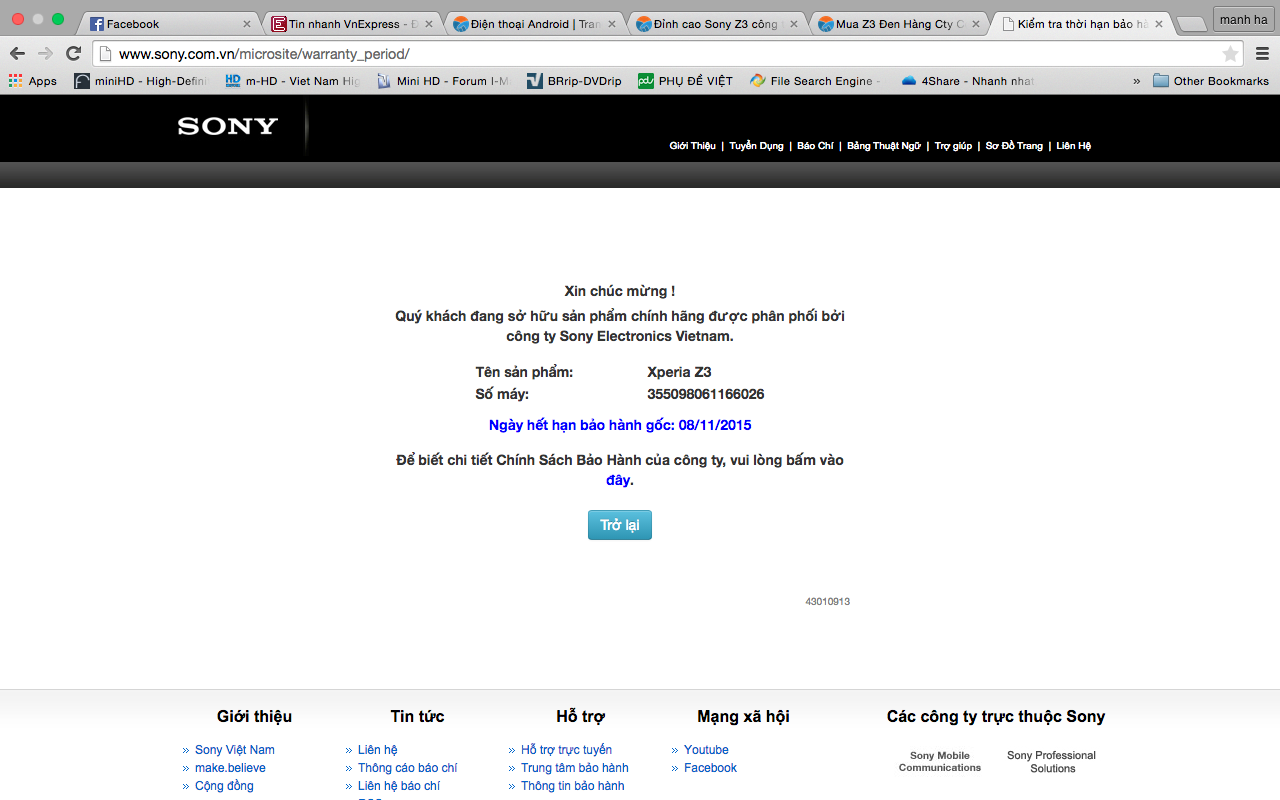Click the Sony logo
This screenshot has height=800, width=1280.
click(x=228, y=126)
